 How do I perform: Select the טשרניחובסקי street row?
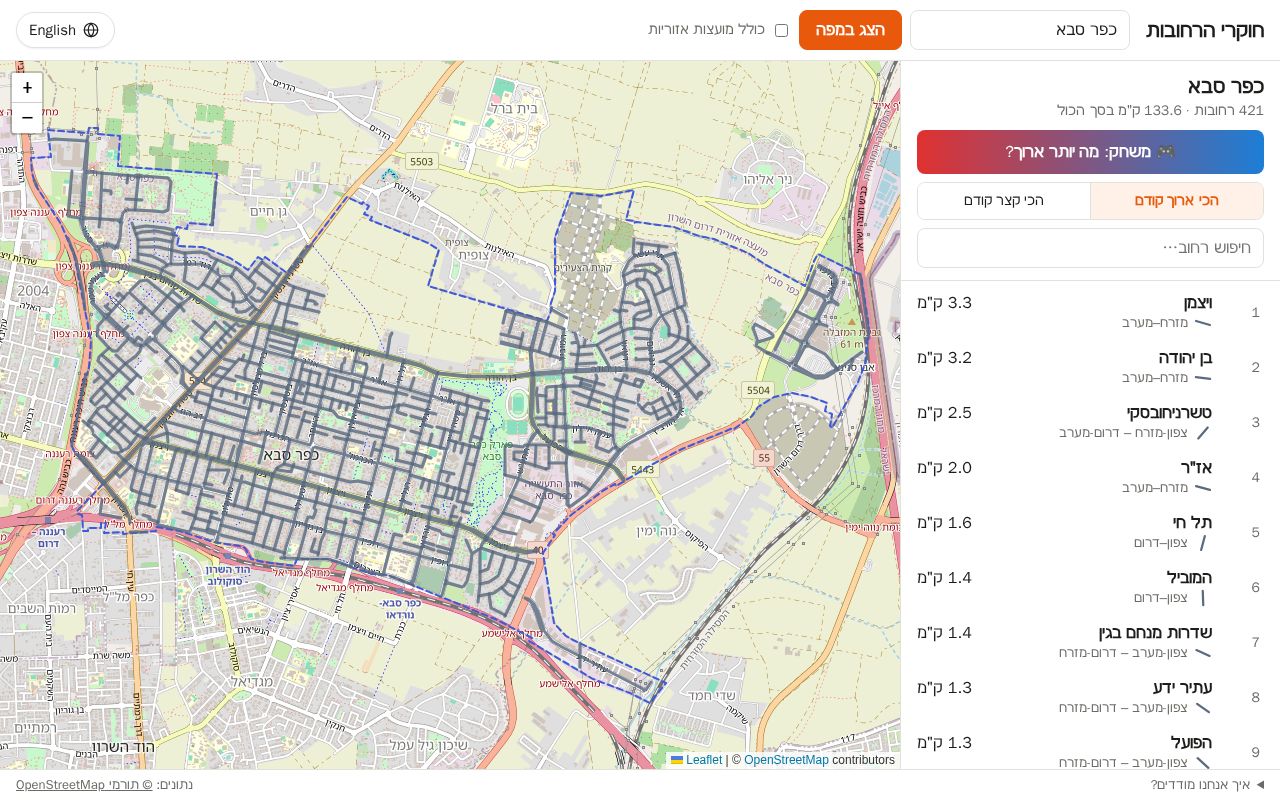pos(1090,423)
